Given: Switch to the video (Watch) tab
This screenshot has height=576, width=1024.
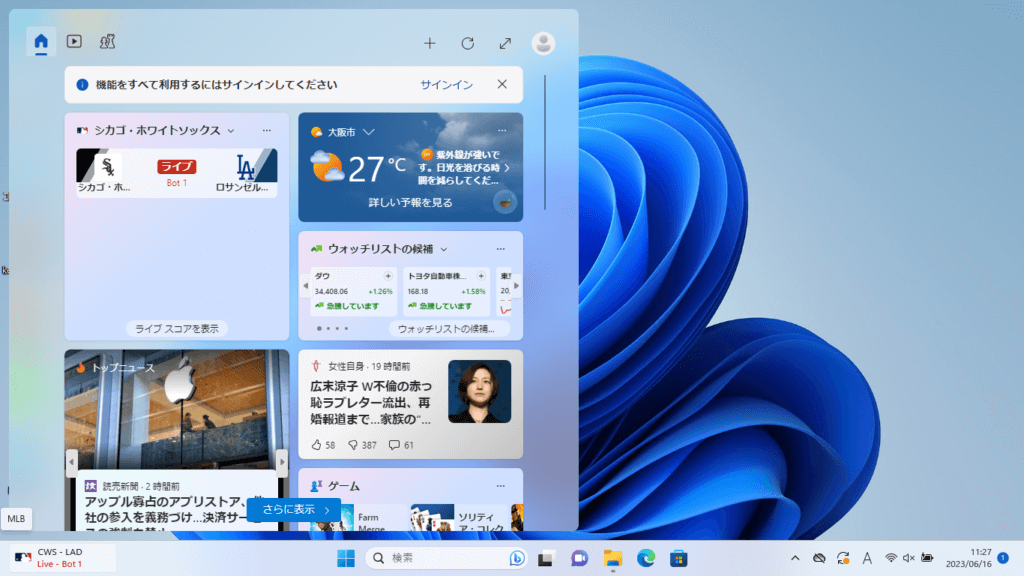Looking at the screenshot, I should 74,42.
